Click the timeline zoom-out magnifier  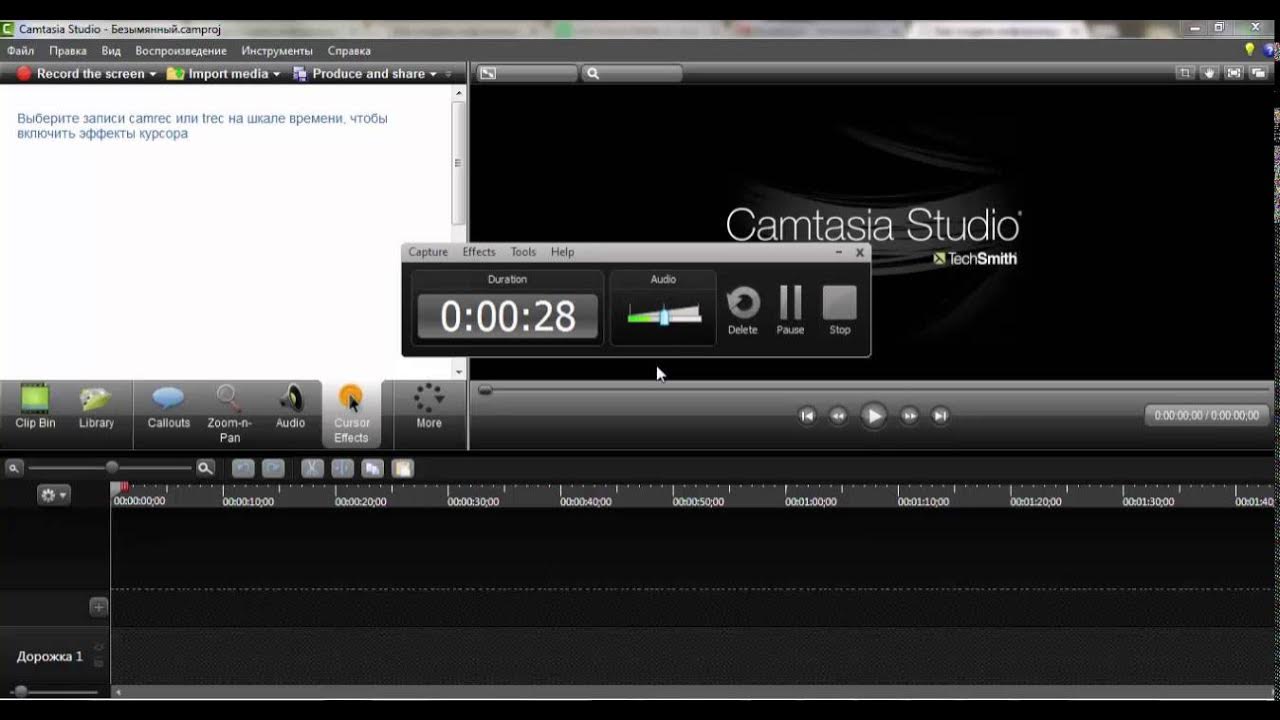[14, 467]
